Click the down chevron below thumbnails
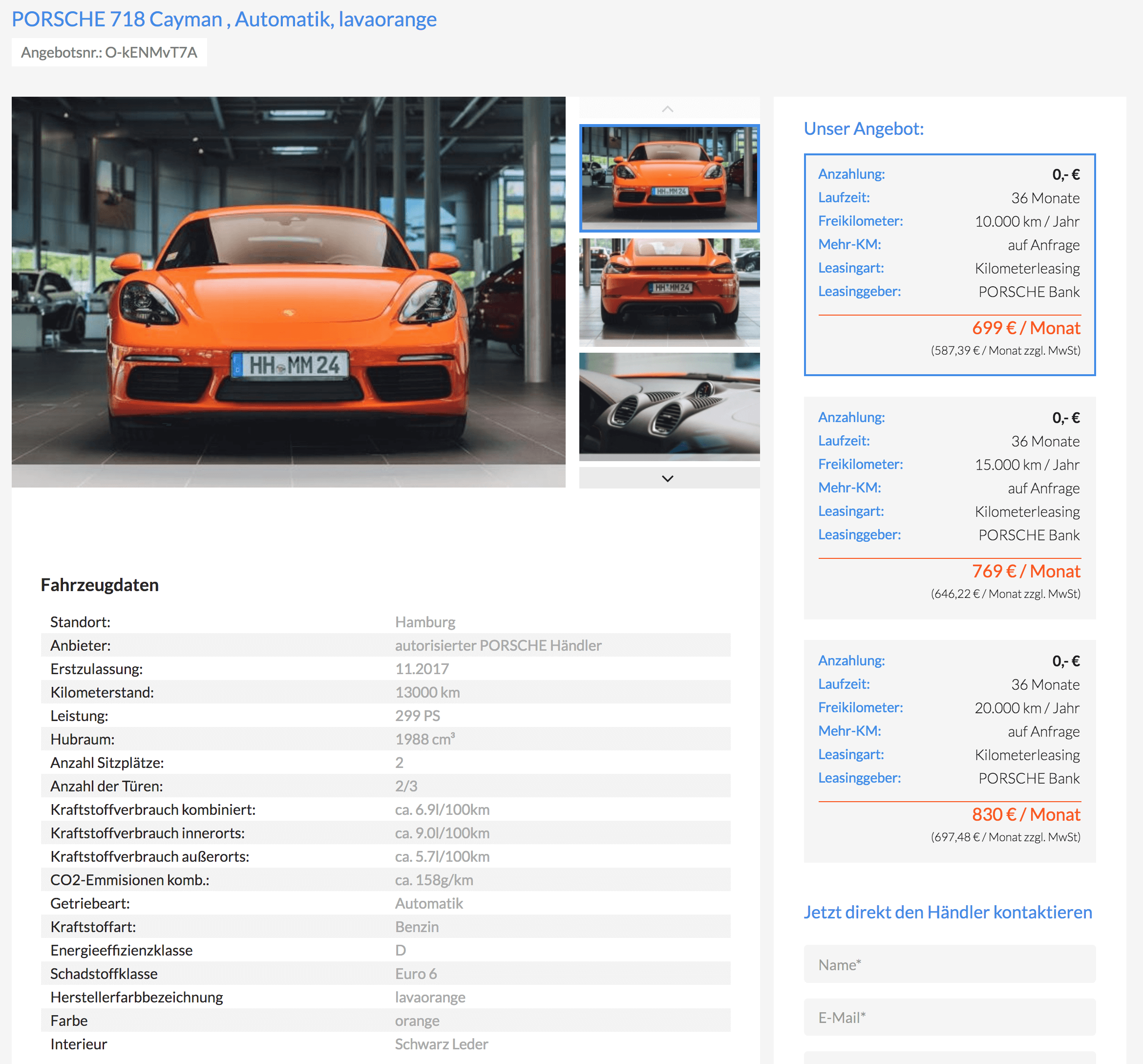 coord(668,479)
